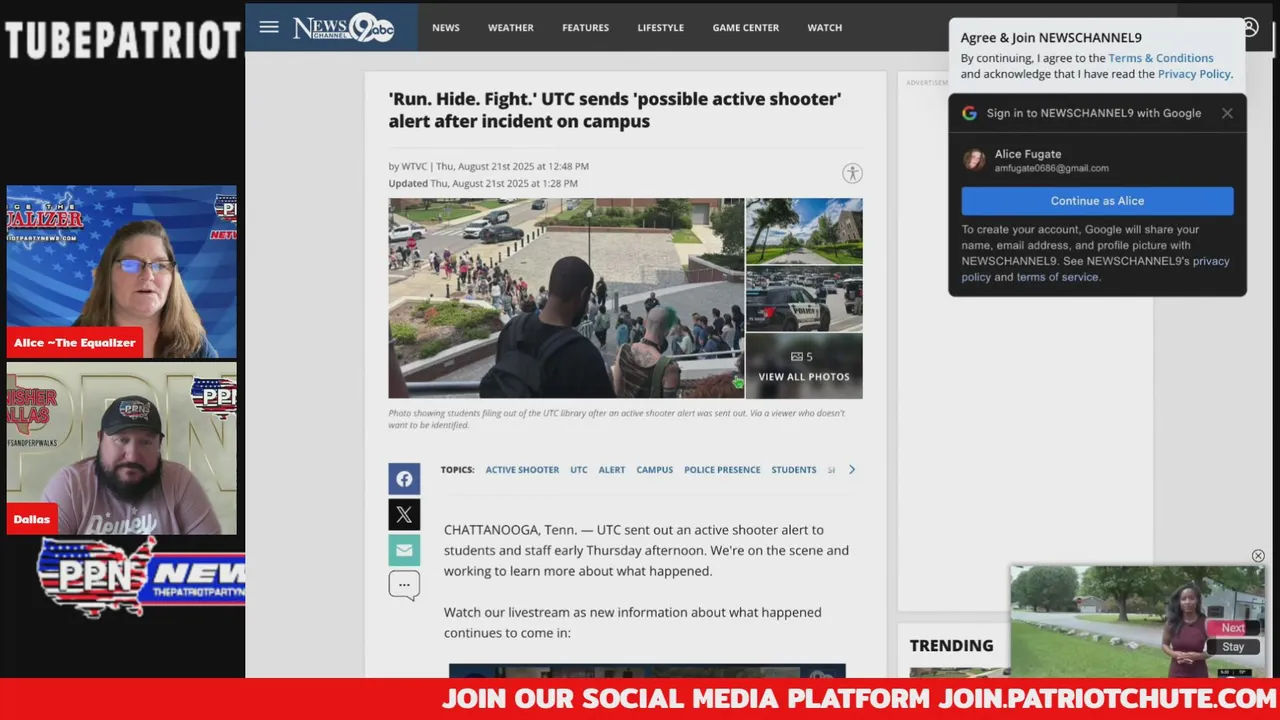Open the accessibility icon near the article byline
This screenshot has height=720, width=1280.
852,173
